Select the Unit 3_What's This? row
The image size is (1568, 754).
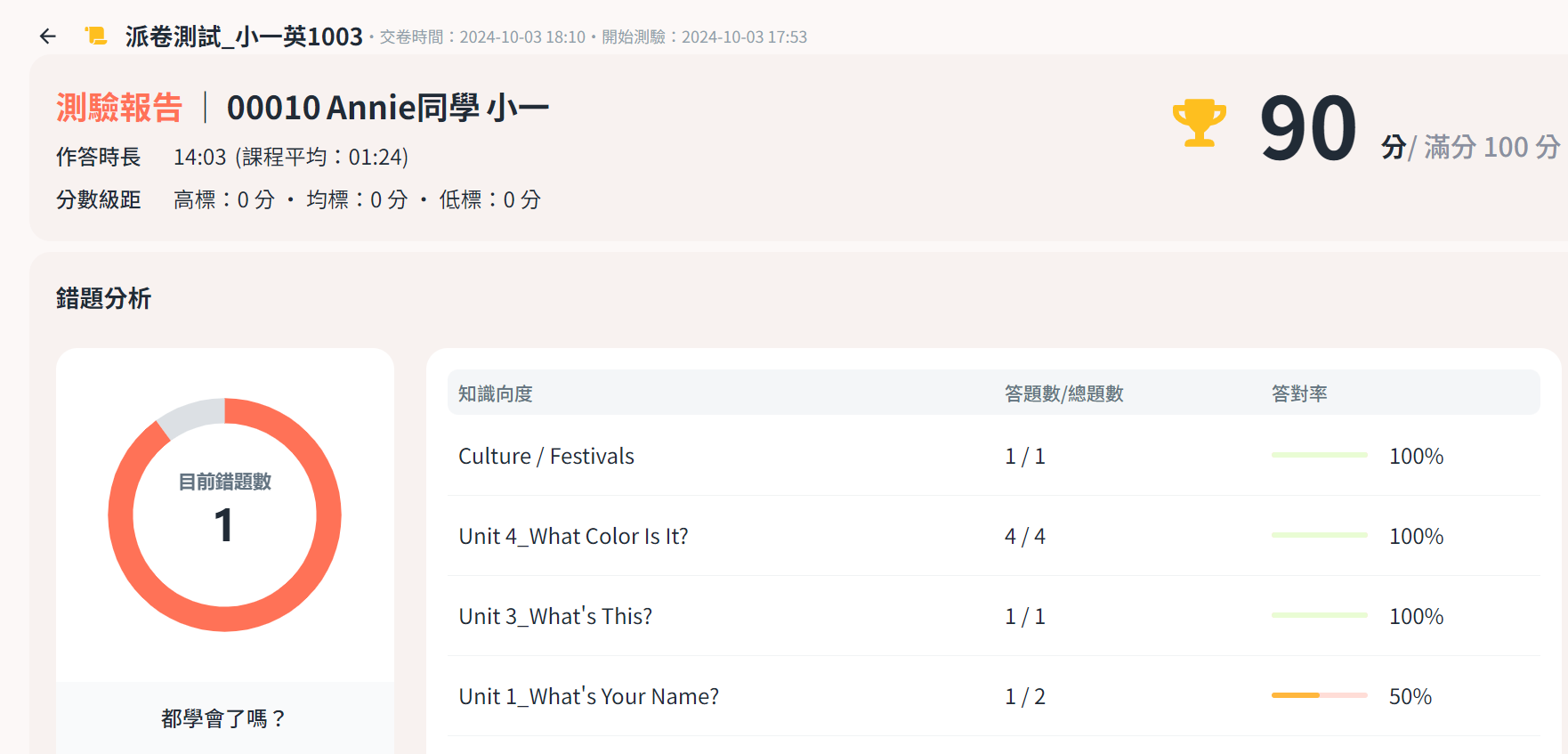click(x=994, y=616)
